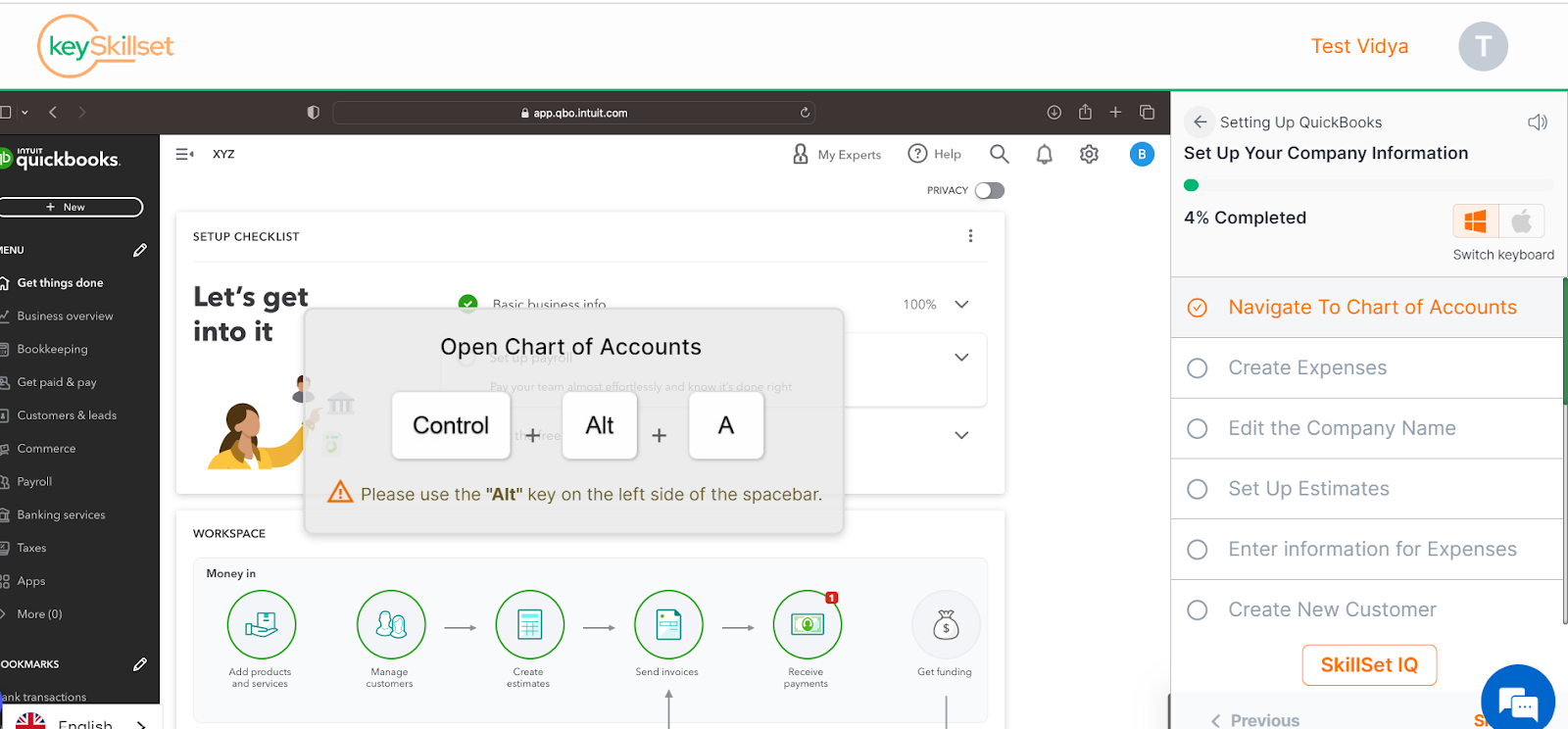Toggle the PRIVACY switch

coord(990,190)
